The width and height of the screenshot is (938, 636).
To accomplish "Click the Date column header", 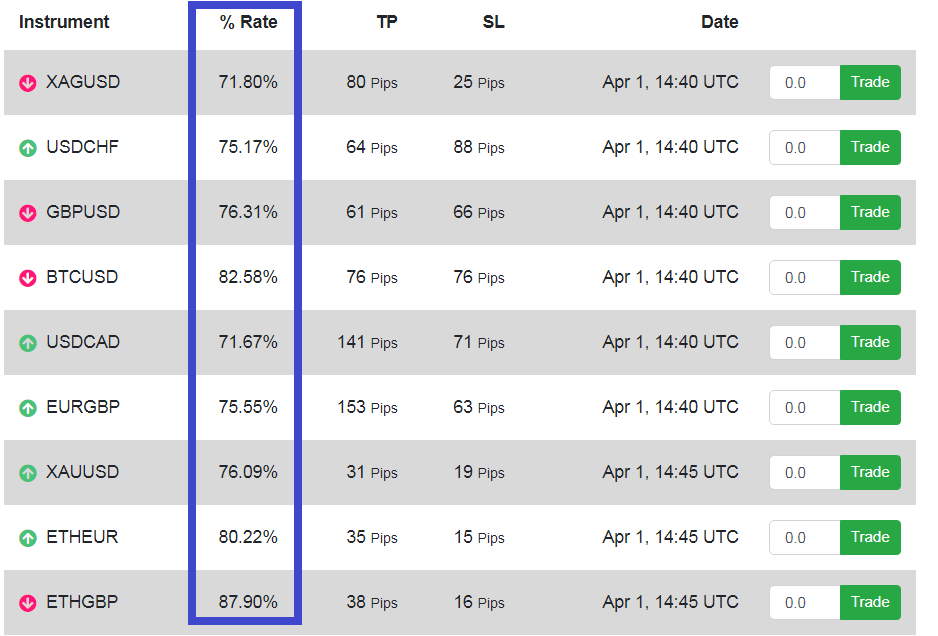I will click(x=720, y=22).
